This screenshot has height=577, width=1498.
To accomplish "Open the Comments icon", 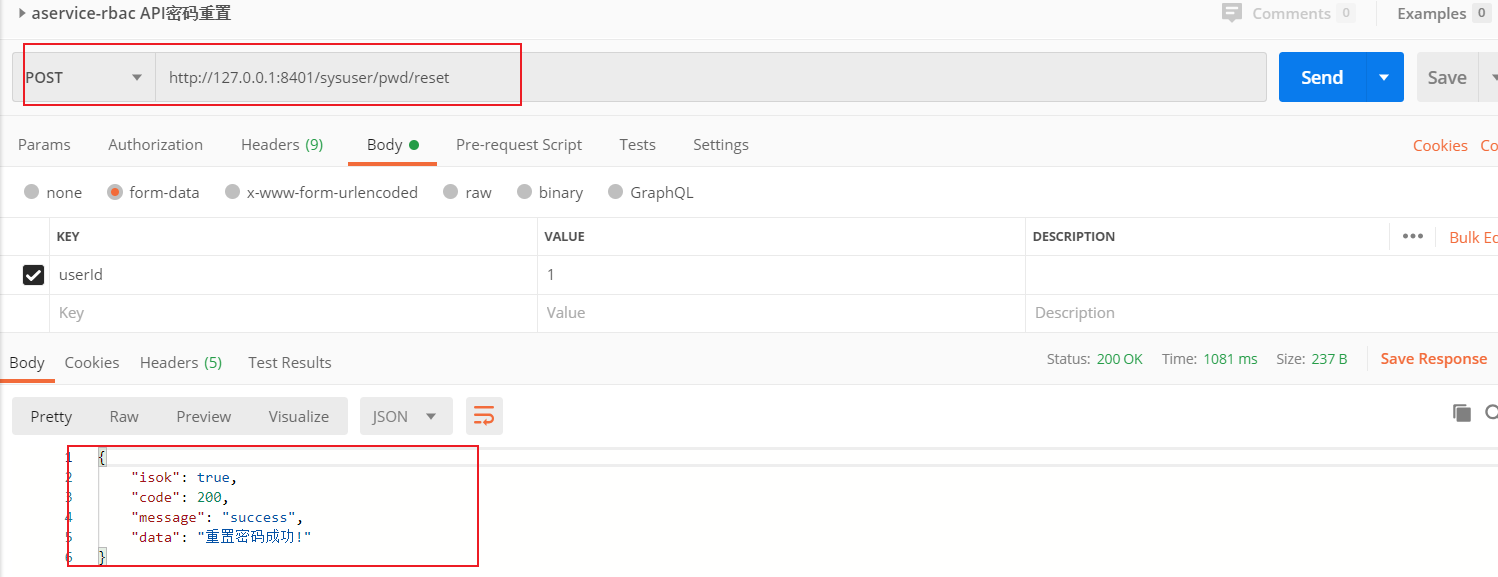I will (1232, 13).
